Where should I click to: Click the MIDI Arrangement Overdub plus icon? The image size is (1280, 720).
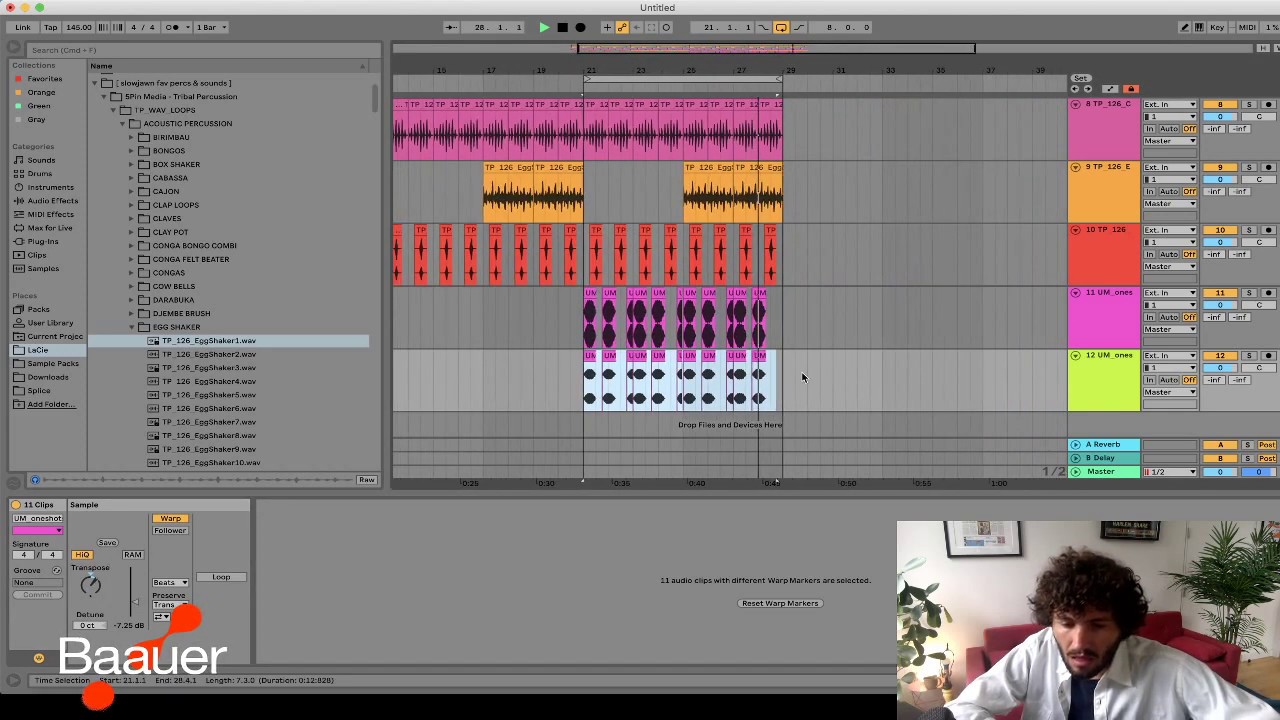606,27
